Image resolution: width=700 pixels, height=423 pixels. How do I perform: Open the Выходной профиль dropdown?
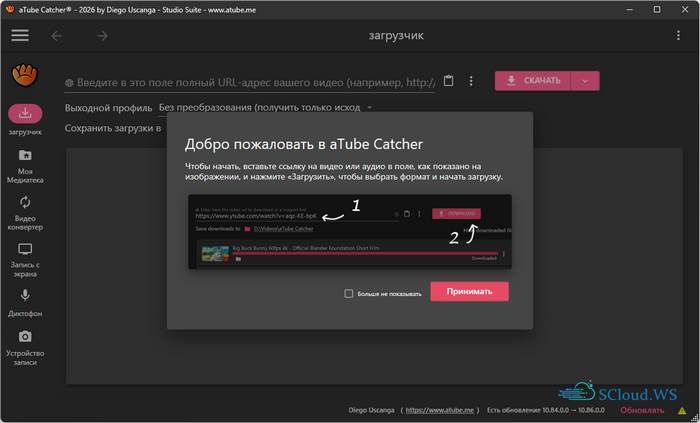click(265, 107)
